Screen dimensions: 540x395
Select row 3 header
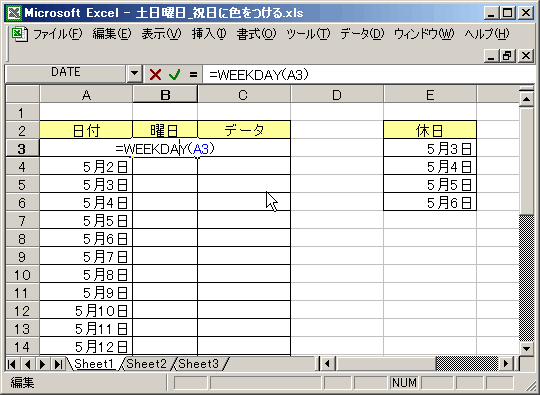click(x=22, y=148)
